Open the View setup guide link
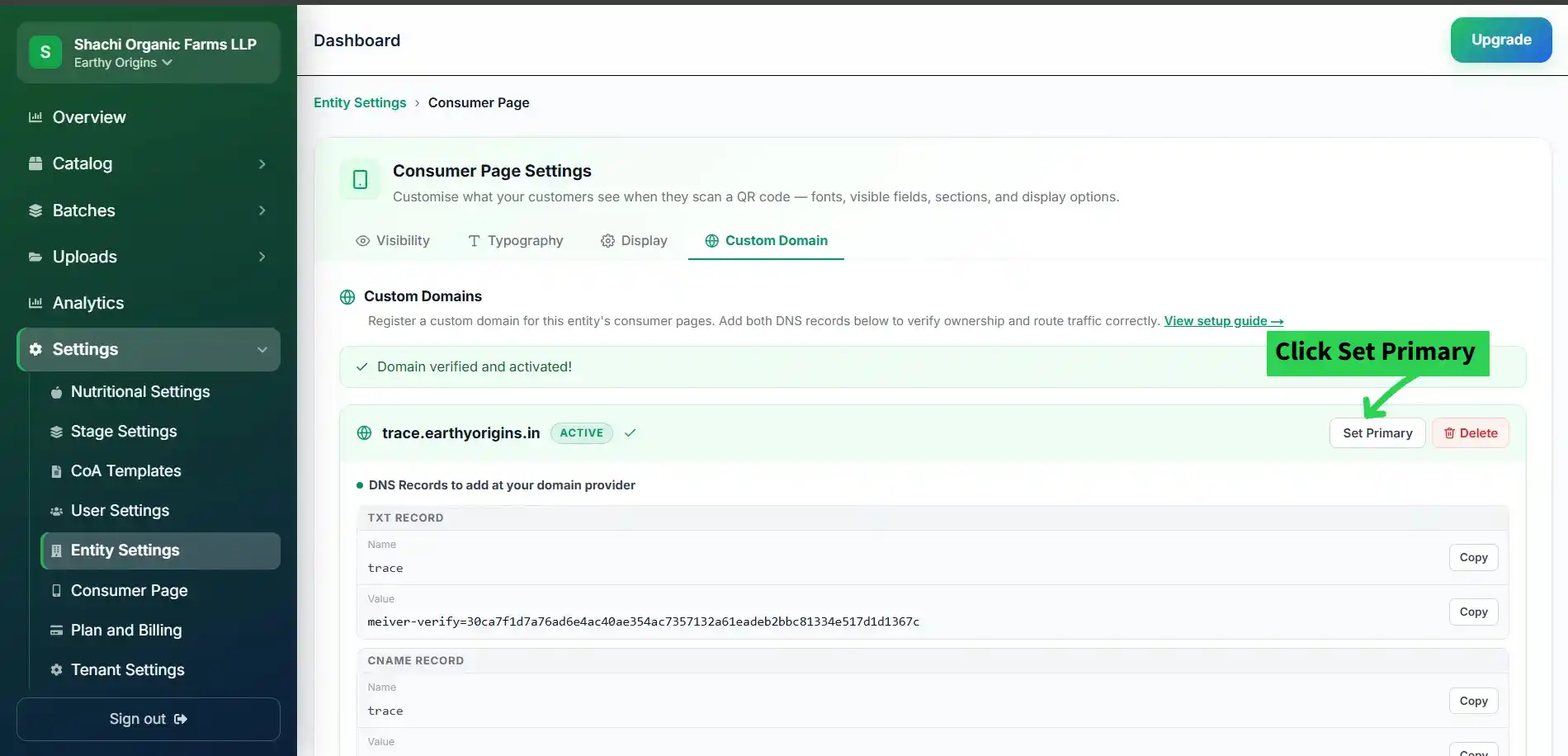The image size is (1568, 756). click(x=1224, y=321)
